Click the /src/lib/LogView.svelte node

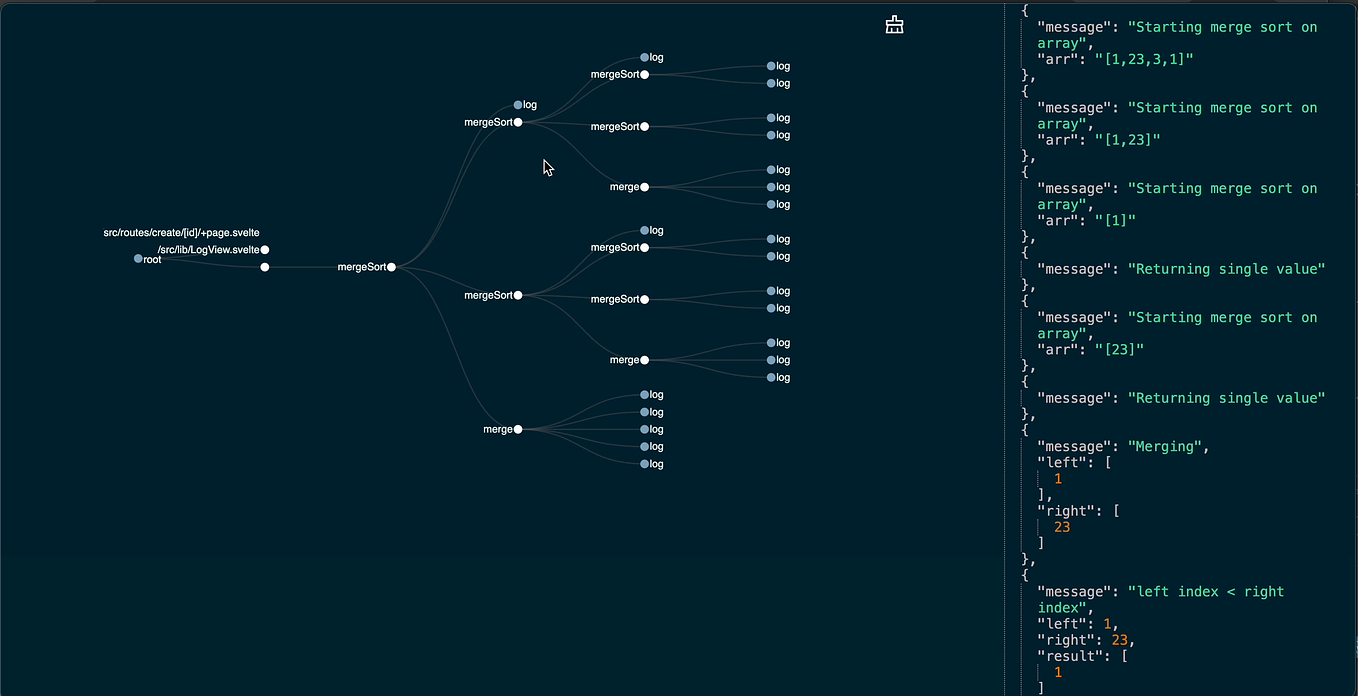tap(263, 249)
